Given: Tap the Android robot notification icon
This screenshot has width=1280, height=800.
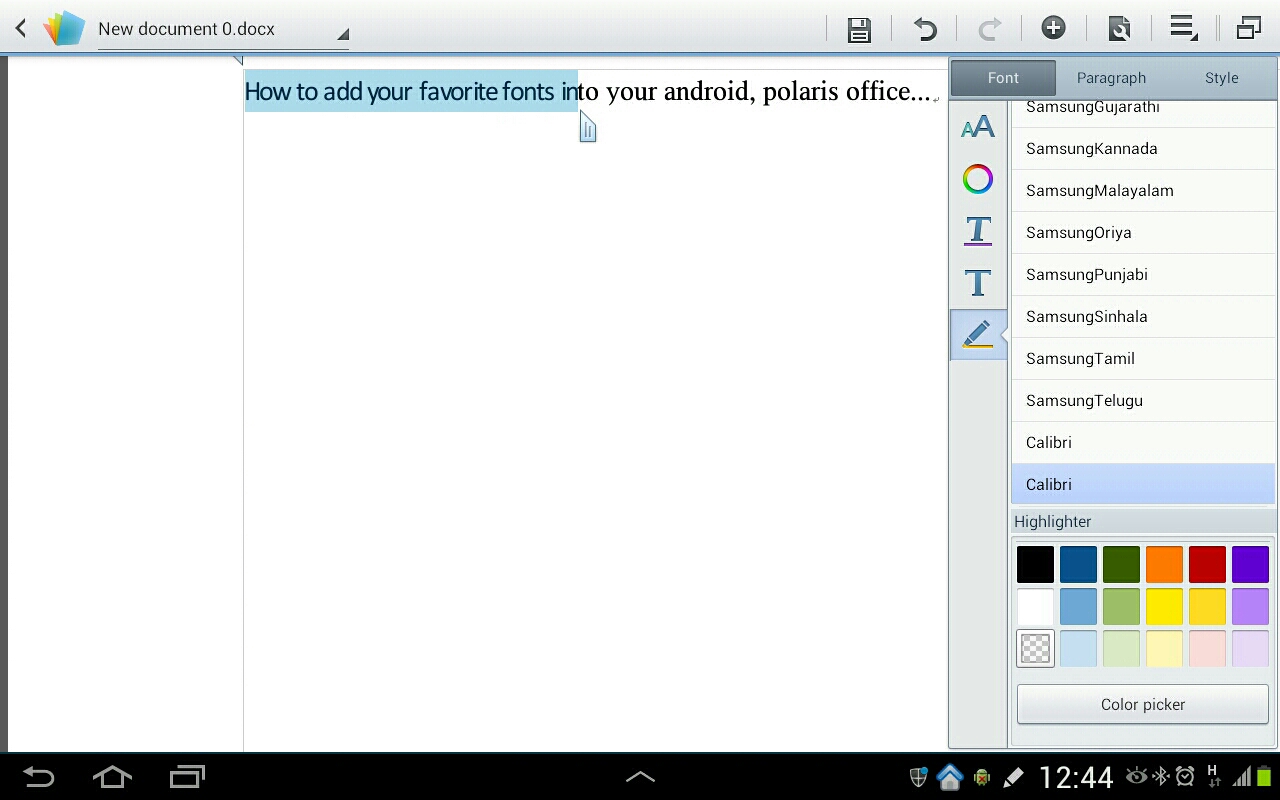Looking at the screenshot, I should click(982, 777).
